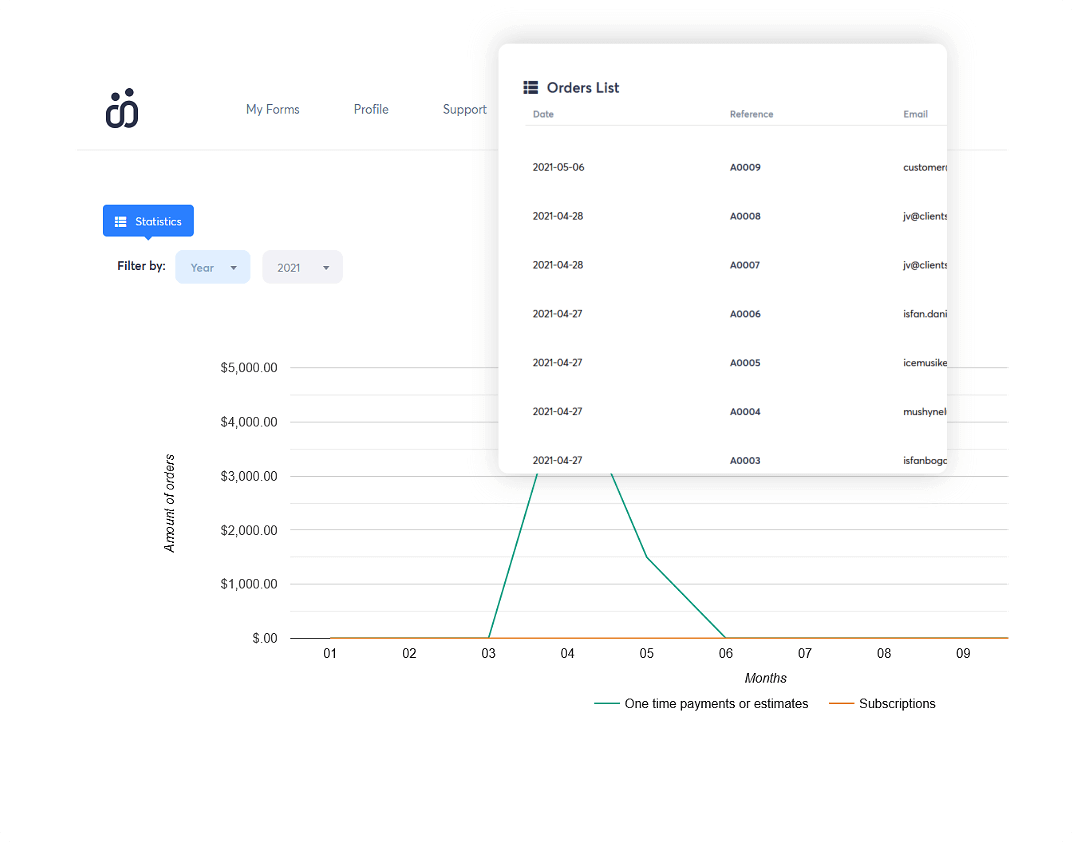The width and height of the screenshot is (1072, 842).
Task: Click the app logo icon
Action: click(x=122, y=108)
